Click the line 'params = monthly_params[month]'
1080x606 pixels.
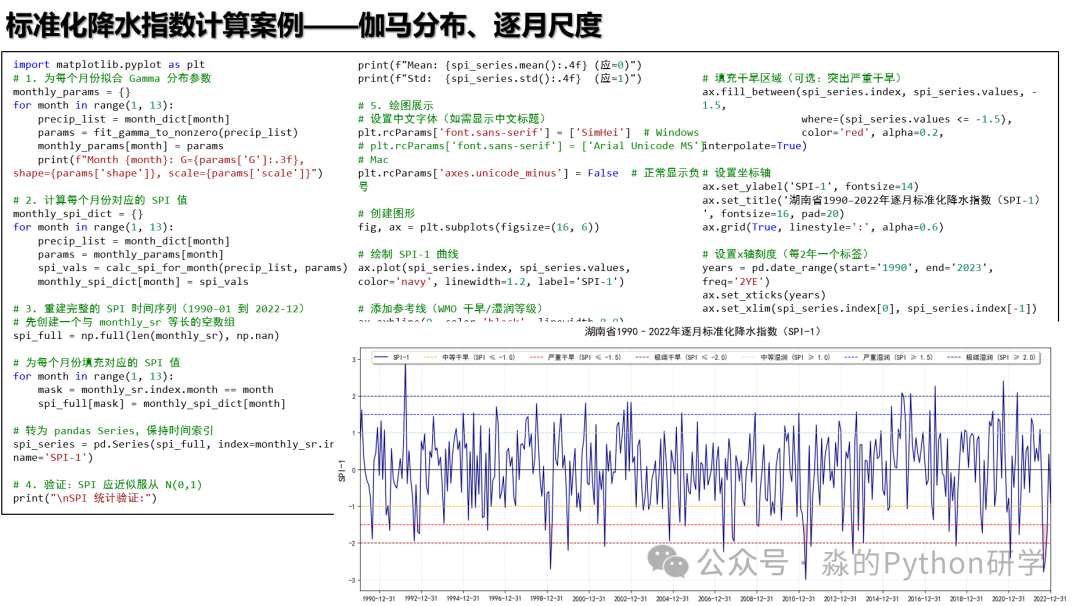[131, 255]
